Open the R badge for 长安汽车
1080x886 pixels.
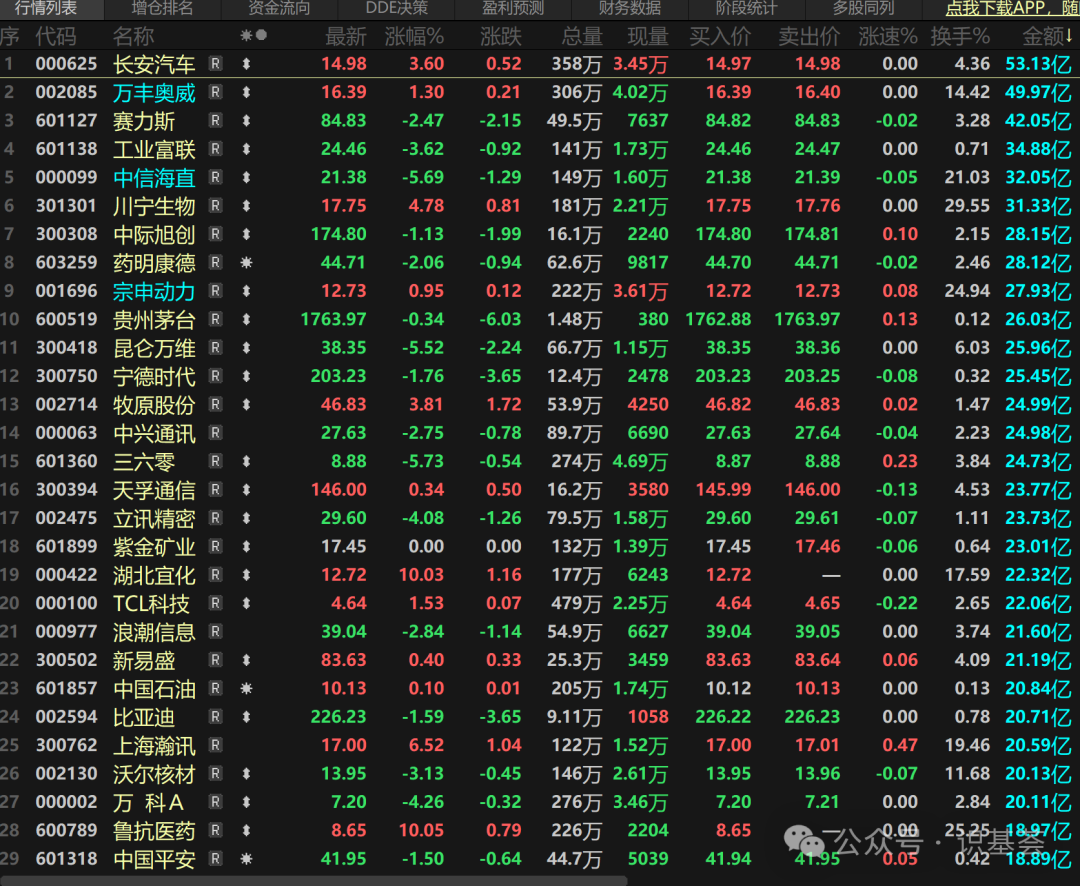point(216,64)
